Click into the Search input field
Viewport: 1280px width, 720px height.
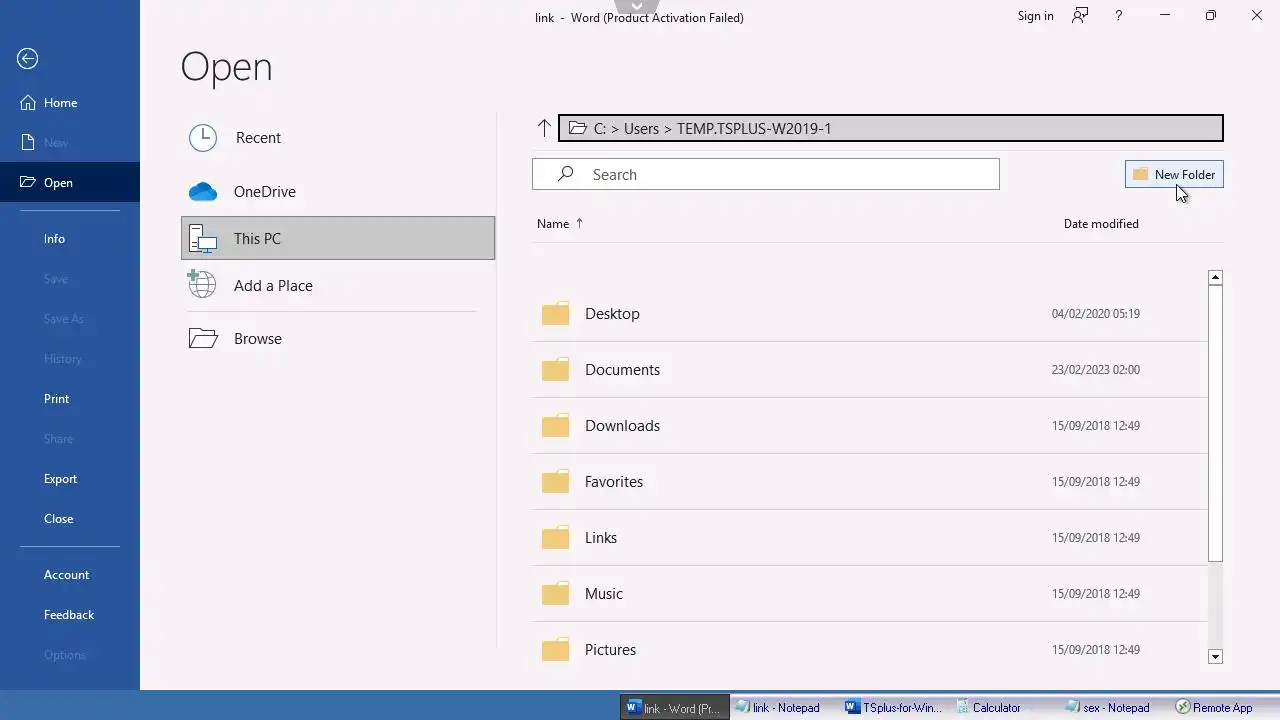766,174
